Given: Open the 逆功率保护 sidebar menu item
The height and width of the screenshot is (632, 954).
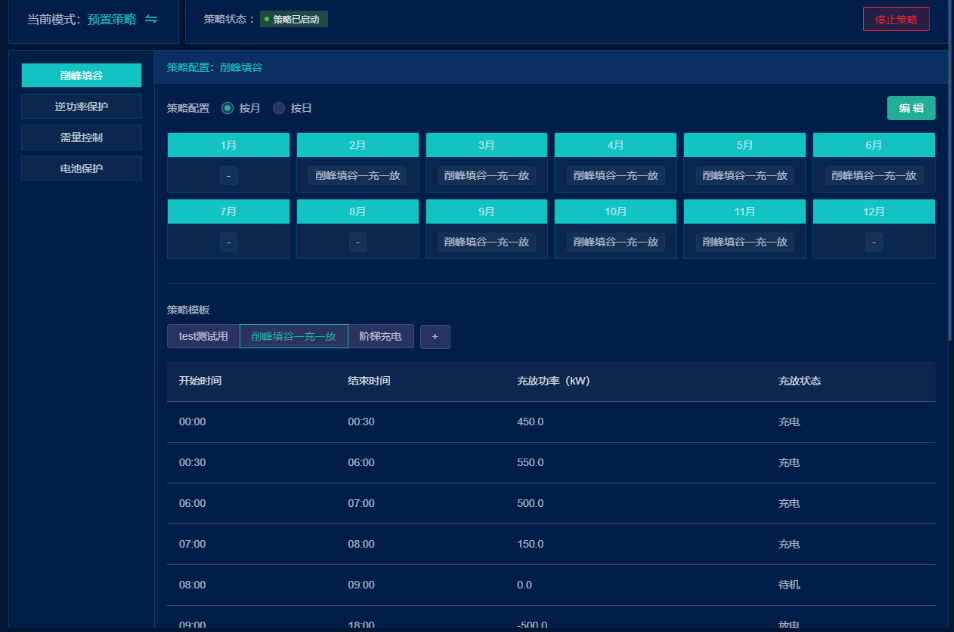Looking at the screenshot, I should (82, 106).
